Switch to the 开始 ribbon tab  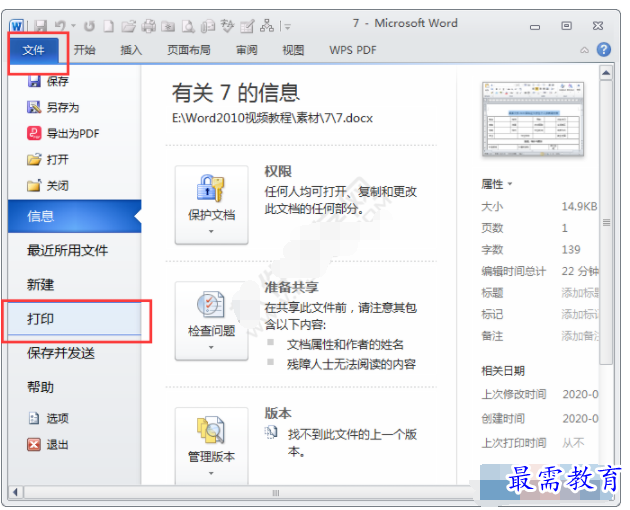(85, 50)
